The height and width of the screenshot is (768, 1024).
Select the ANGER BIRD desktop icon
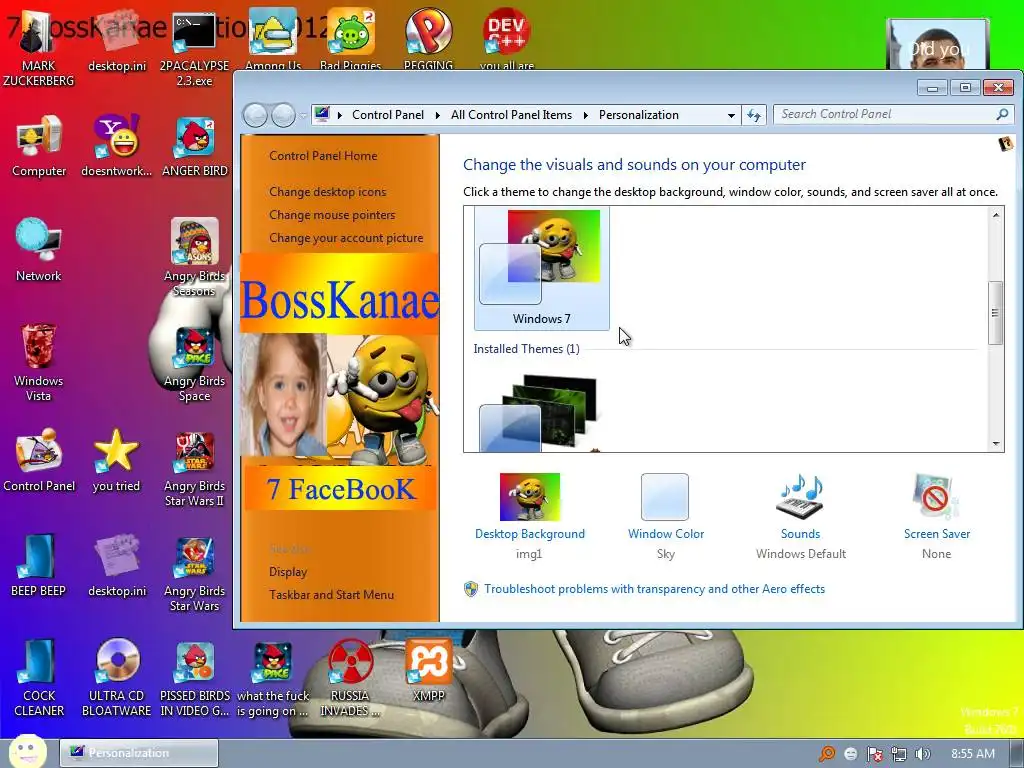point(194,146)
